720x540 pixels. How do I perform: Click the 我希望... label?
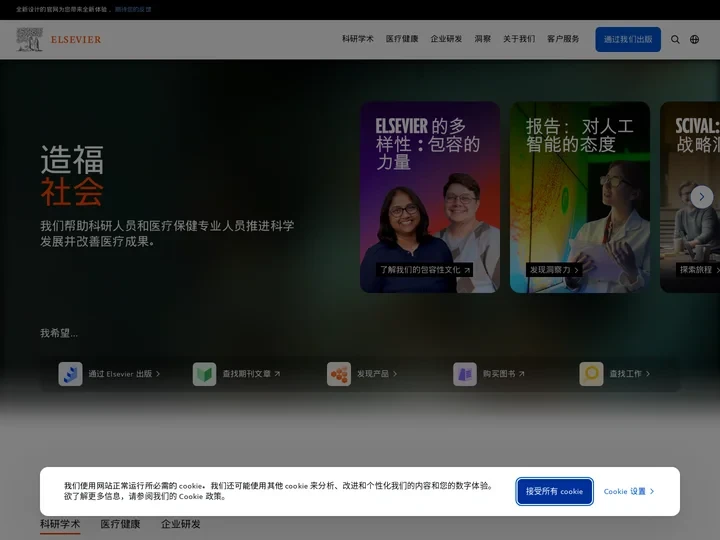pos(59,333)
